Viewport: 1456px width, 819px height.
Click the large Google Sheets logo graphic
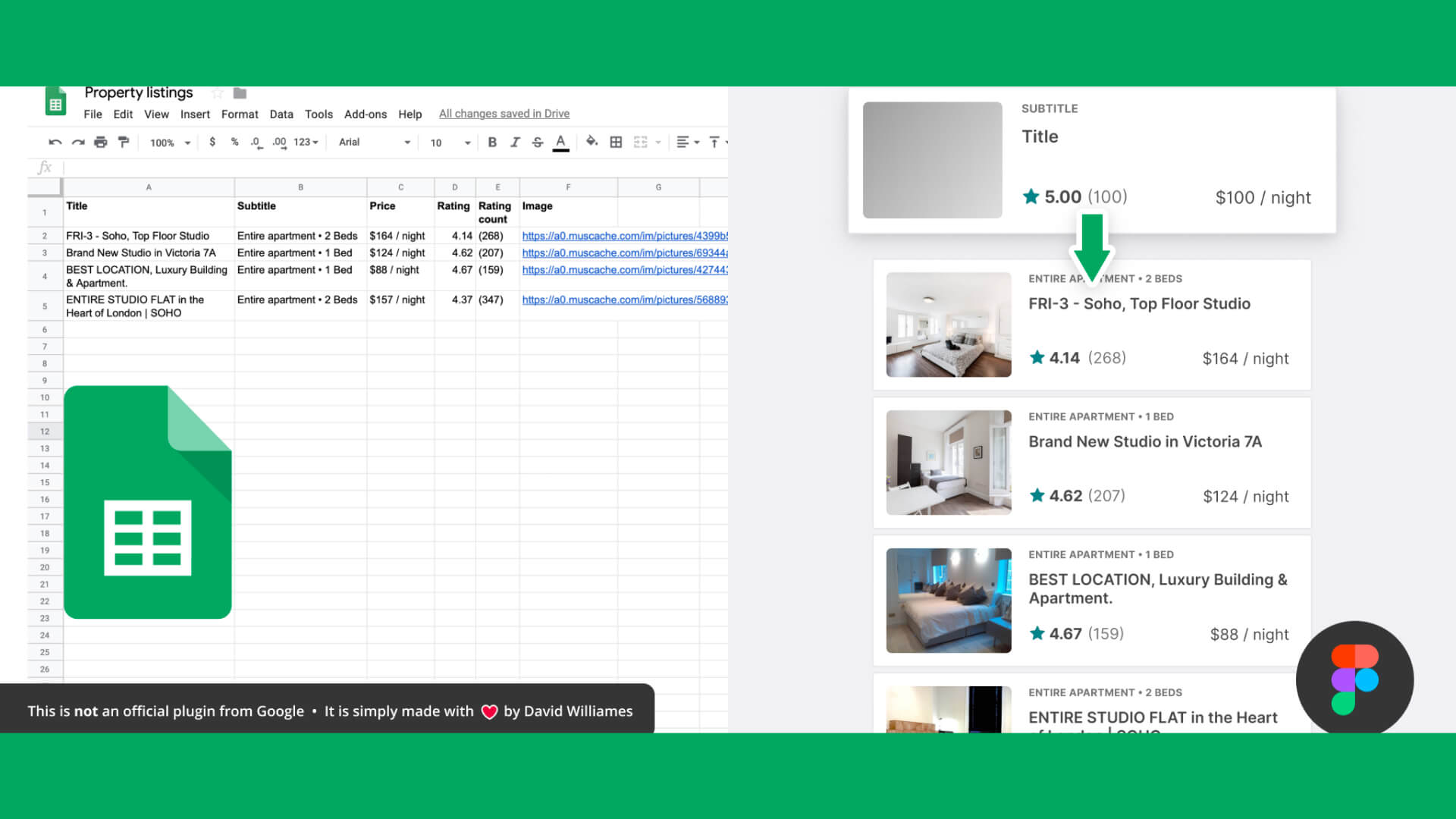(x=148, y=502)
